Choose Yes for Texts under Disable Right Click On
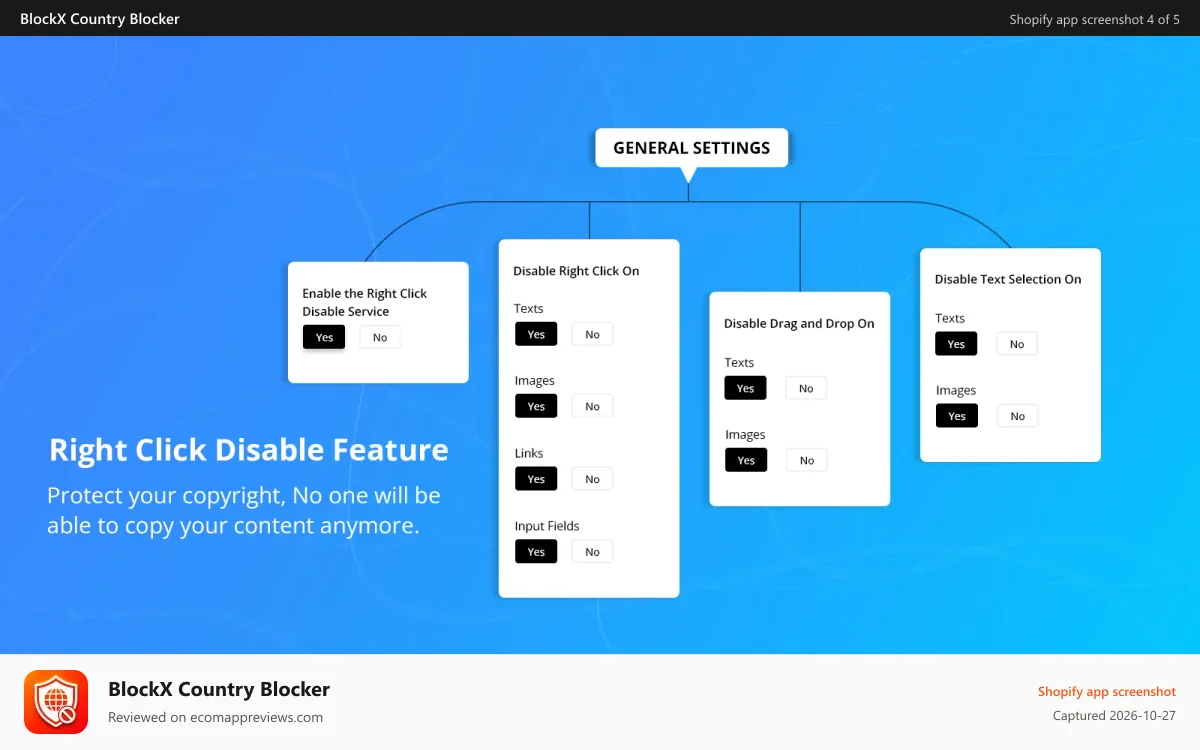This screenshot has width=1200, height=750. 536,334
